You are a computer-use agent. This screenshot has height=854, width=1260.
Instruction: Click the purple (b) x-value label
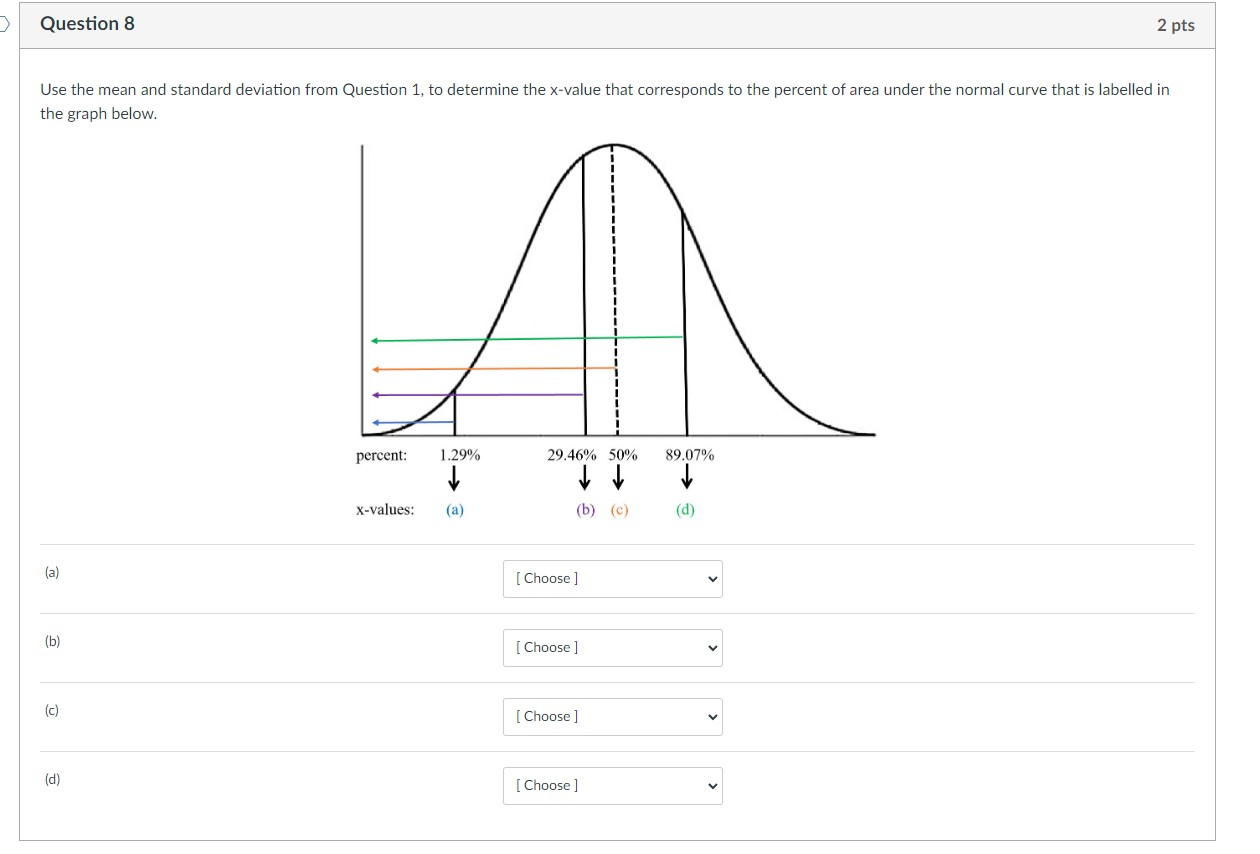pyautogui.click(x=583, y=509)
